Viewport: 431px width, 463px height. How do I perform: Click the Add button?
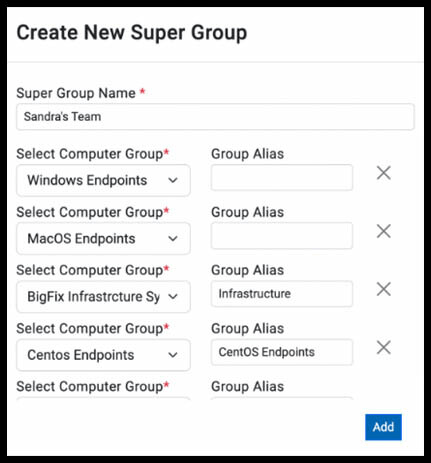[x=383, y=427]
